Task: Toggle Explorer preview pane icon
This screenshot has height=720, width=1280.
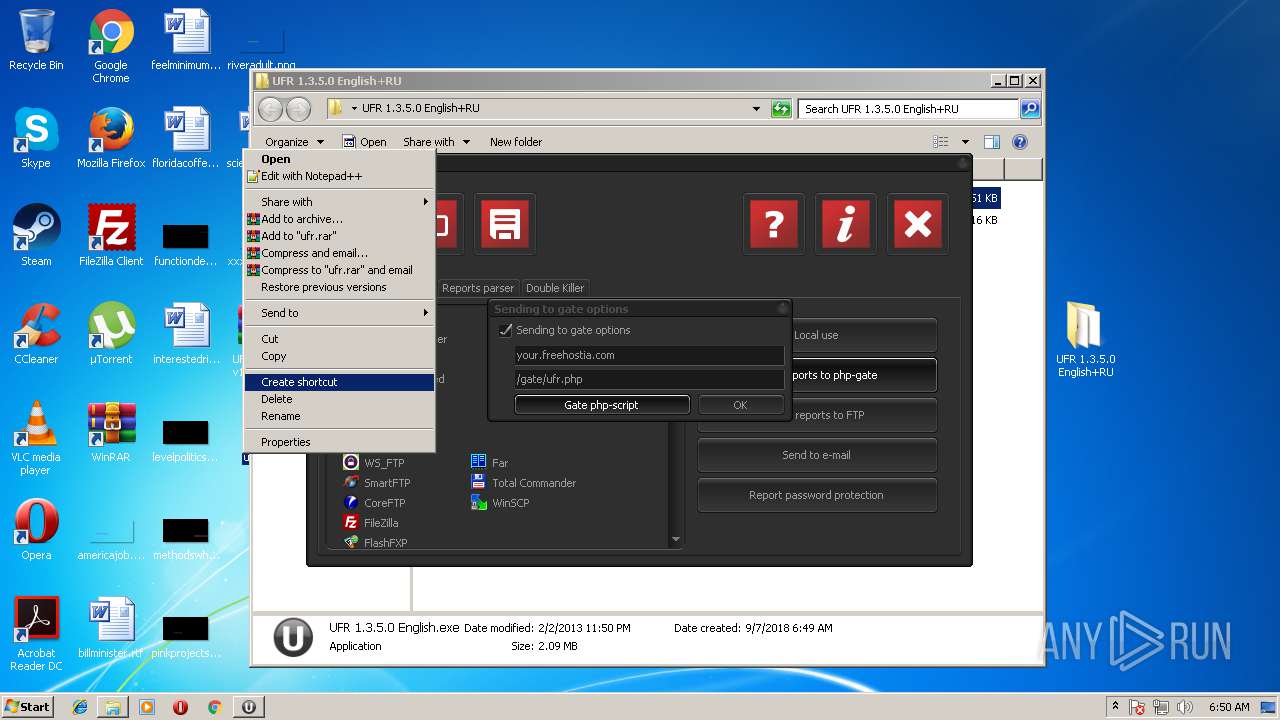Action: pos(992,142)
